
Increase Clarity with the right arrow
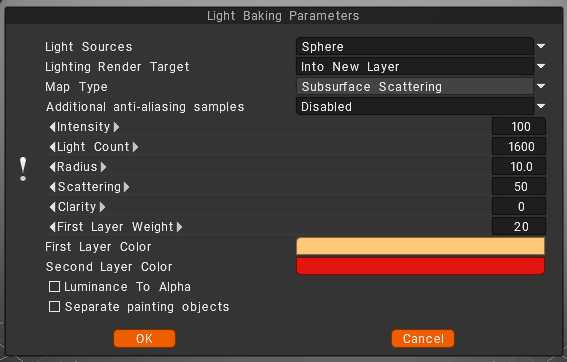tap(103, 207)
